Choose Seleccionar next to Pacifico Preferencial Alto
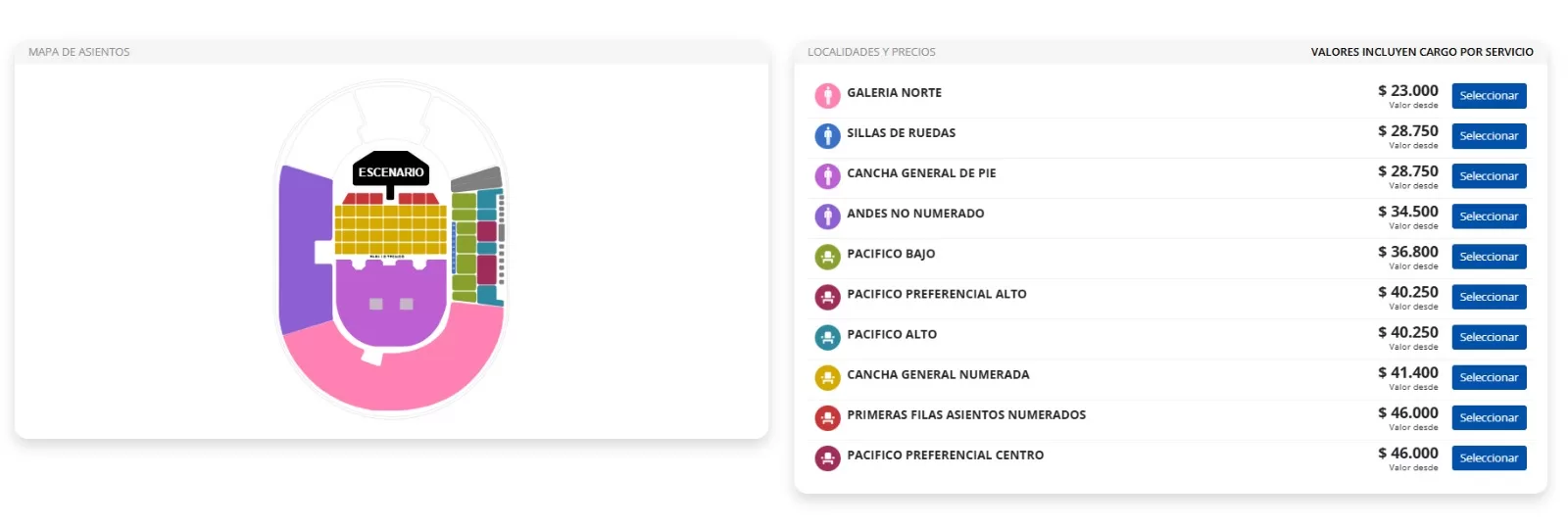This screenshot has width=1568, height=527. pos(1488,297)
